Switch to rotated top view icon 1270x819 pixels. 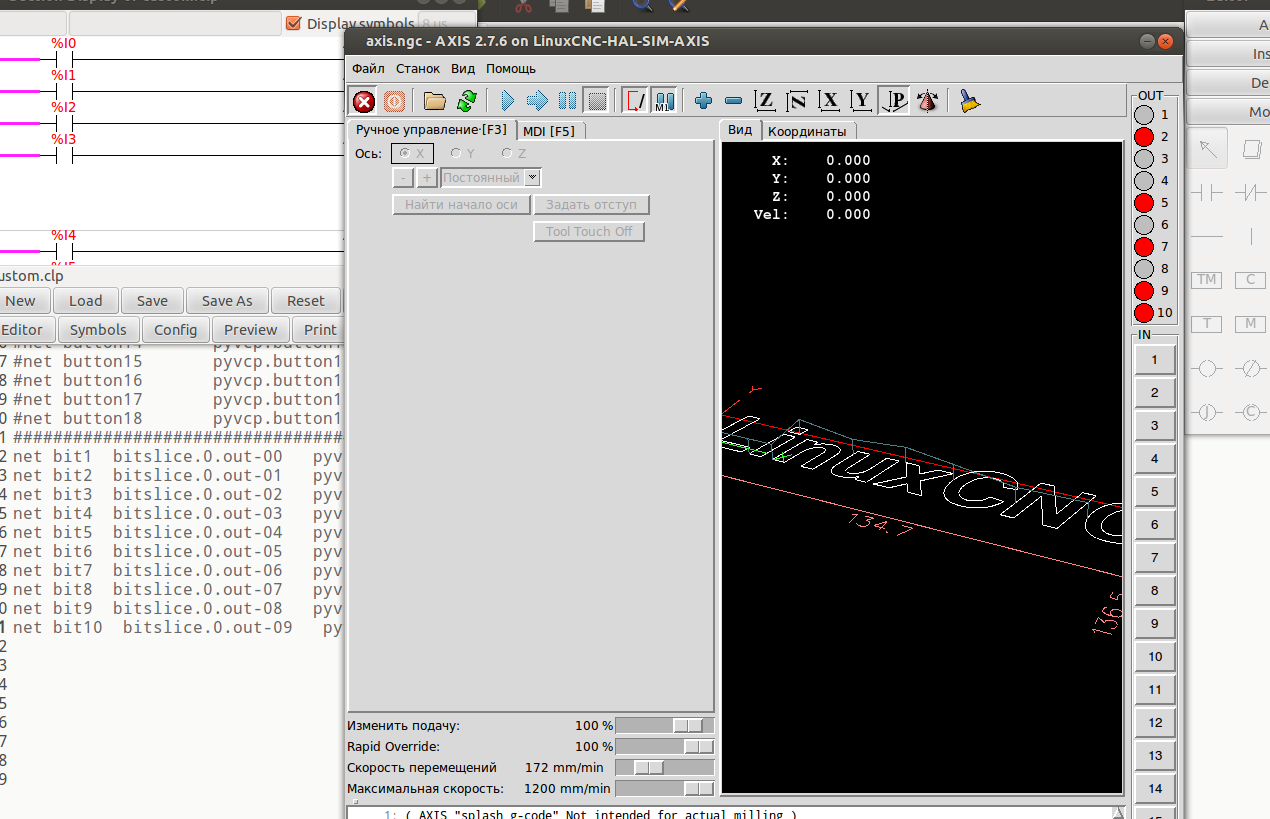coord(797,101)
